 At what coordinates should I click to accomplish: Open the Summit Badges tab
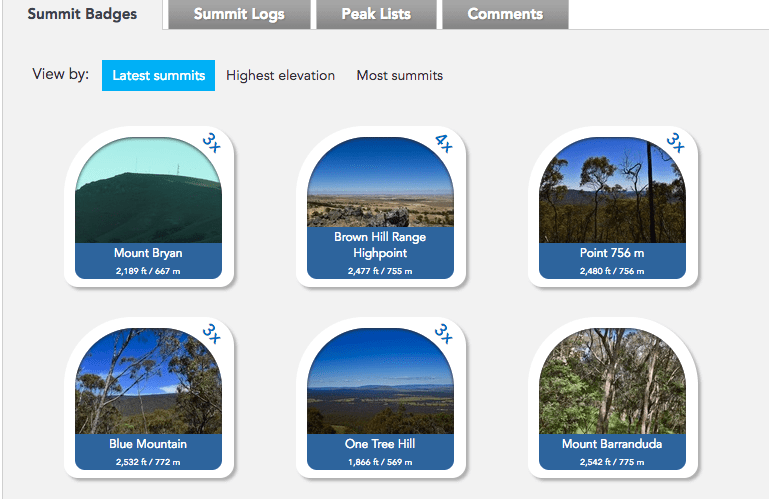coord(82,14)
